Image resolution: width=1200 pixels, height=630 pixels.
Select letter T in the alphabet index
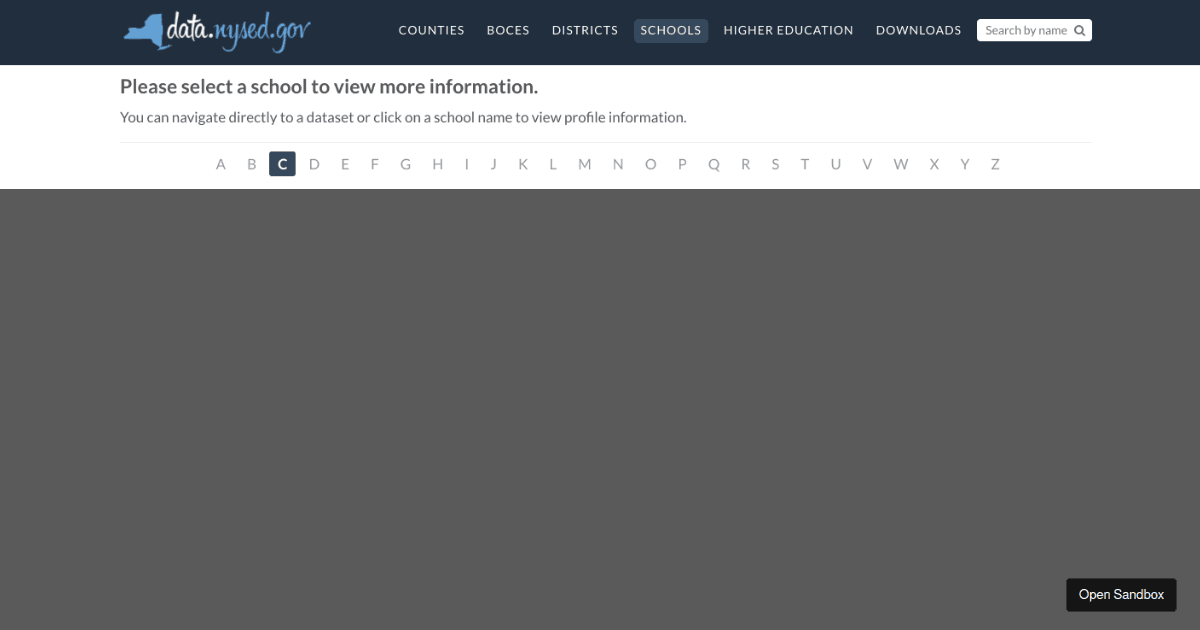tap(805, 163)
